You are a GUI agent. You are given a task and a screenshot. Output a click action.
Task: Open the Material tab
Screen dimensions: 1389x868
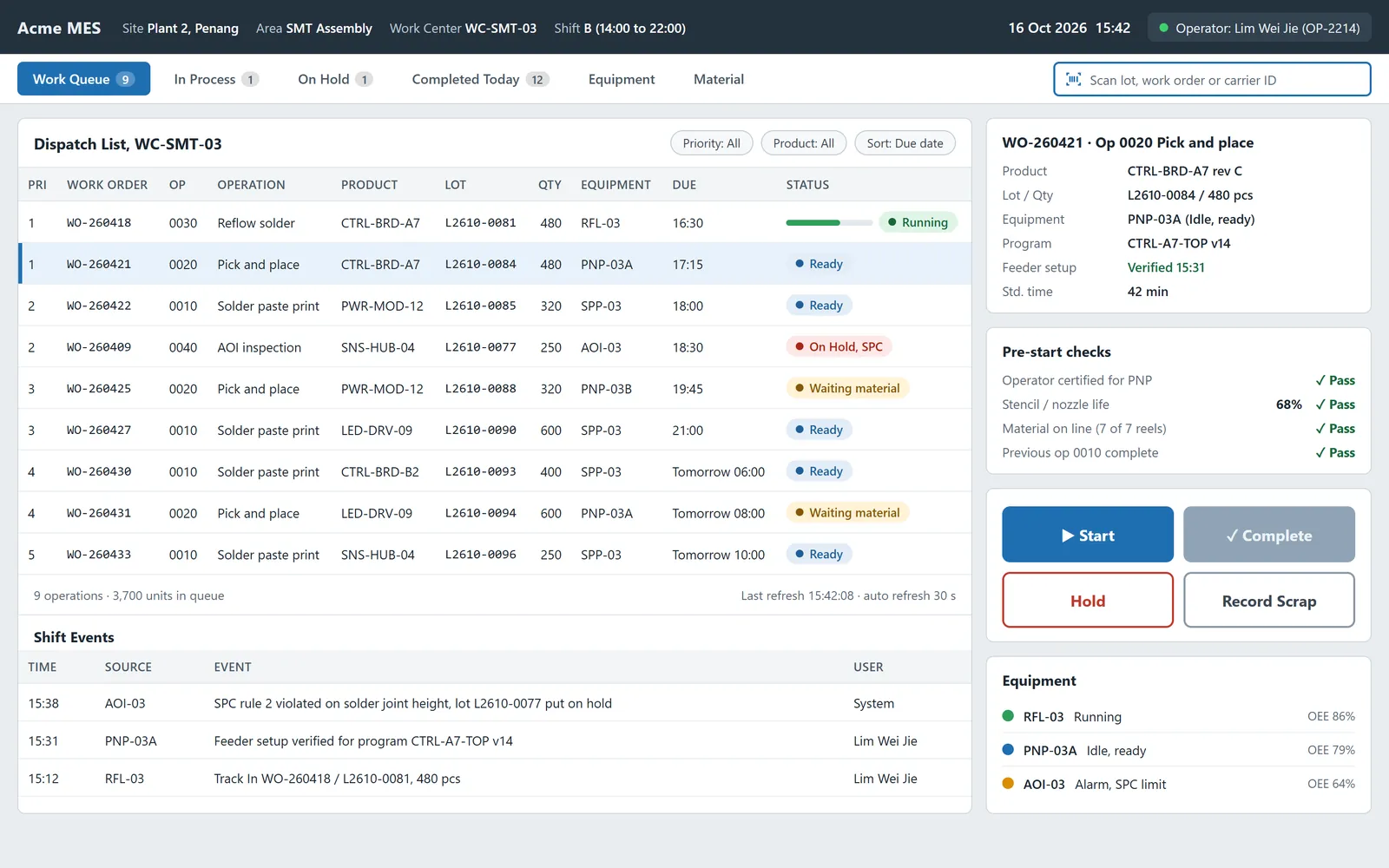719,79
